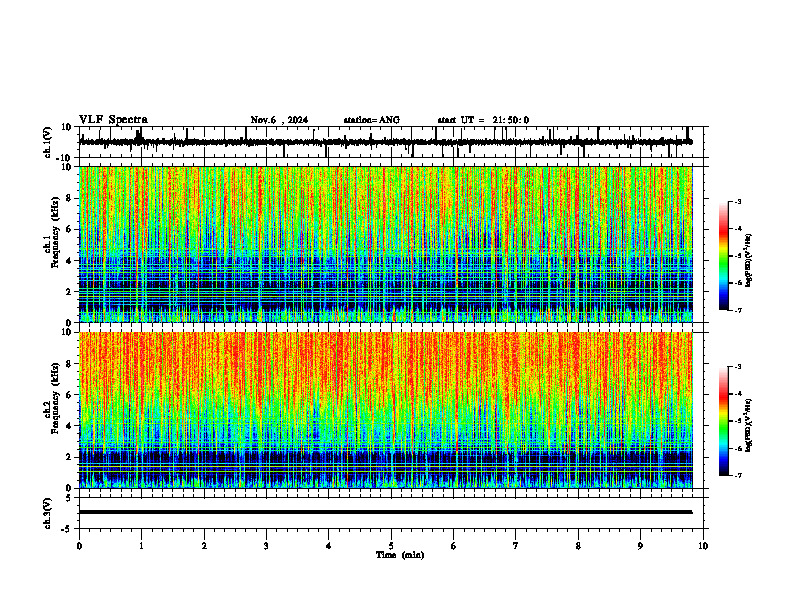Click the 'Time (min)' x-axis label
Image resolution: width=792 pixels, height=612 pixels.
point(400,555)
